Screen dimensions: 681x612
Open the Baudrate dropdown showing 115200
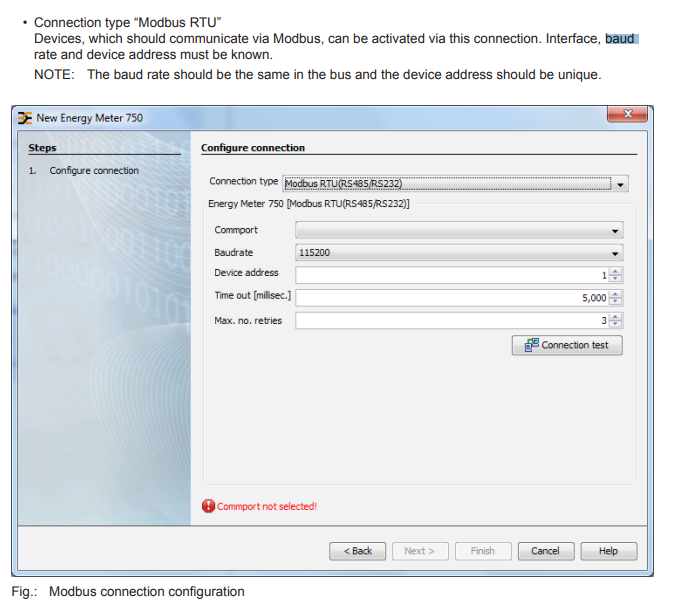616,253
